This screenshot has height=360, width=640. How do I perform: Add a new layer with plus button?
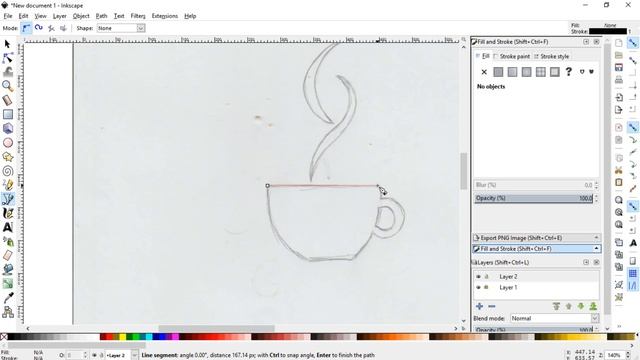tap(480, 306)
